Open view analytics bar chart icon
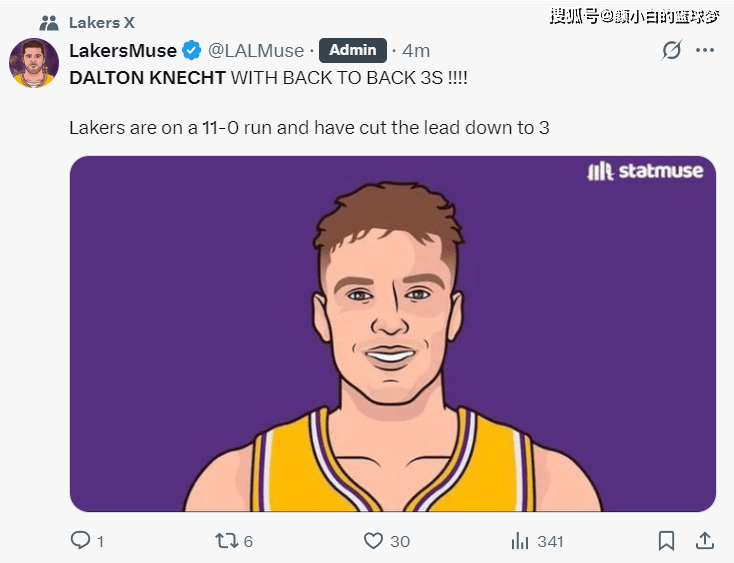Image resolution: width=734 pixels, height=563 pixels. pos(519,540)
